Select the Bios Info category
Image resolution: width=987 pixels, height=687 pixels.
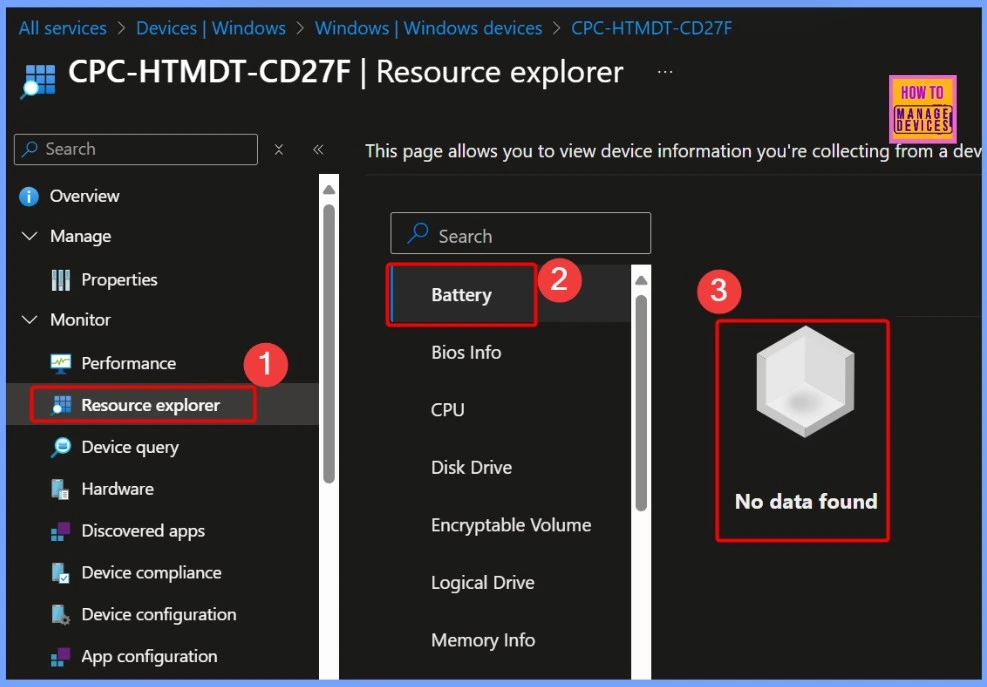pyautogui.click(x=466, y=353)
